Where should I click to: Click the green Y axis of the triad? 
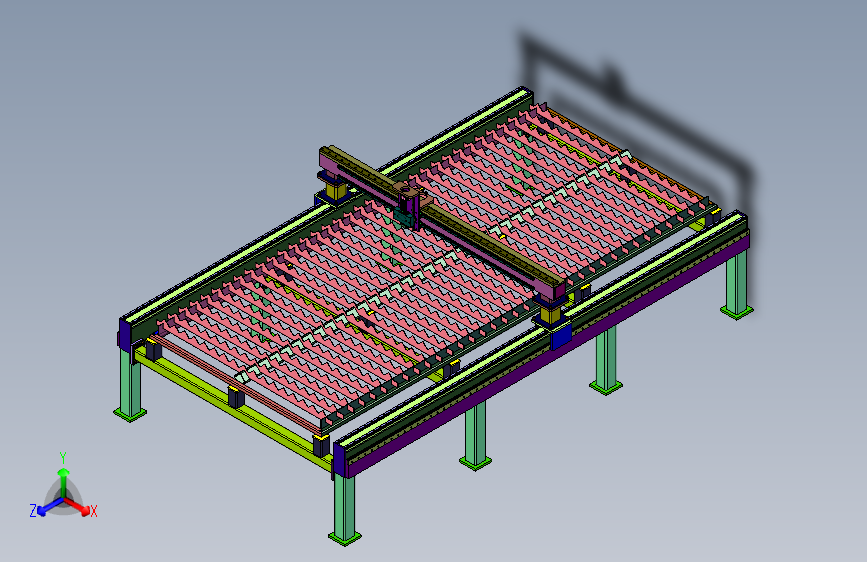(x=64, y=482)
